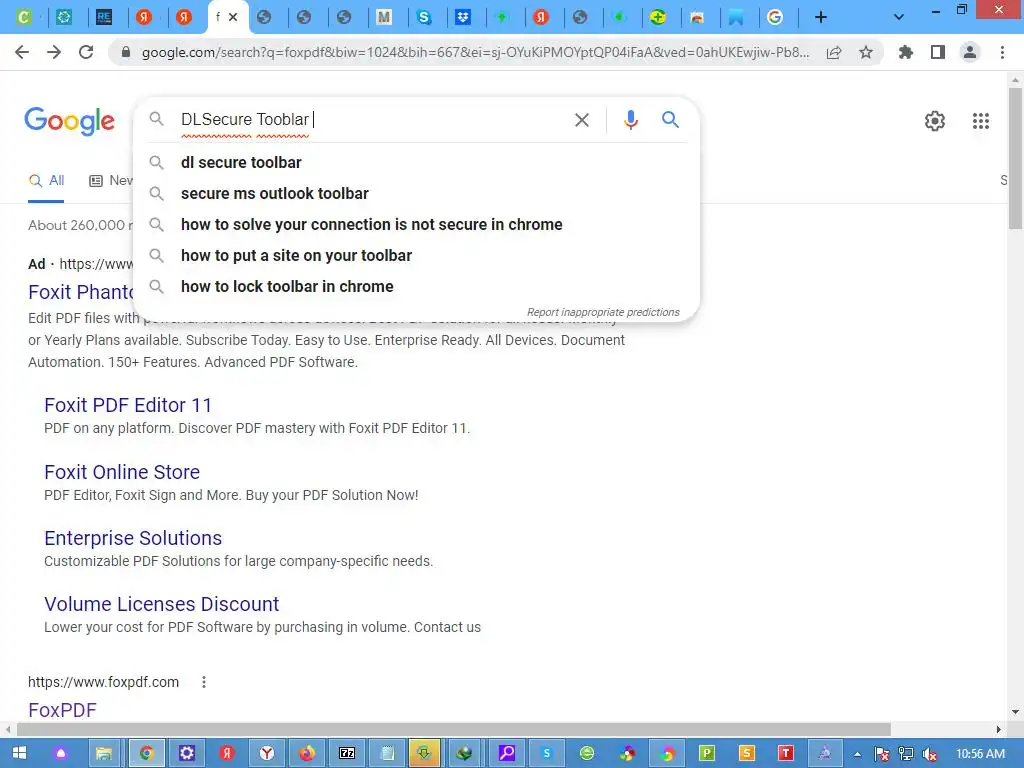This screenshot has width=1024, height=768.
Task: Click the Google logo
Action: pos(69,121)
